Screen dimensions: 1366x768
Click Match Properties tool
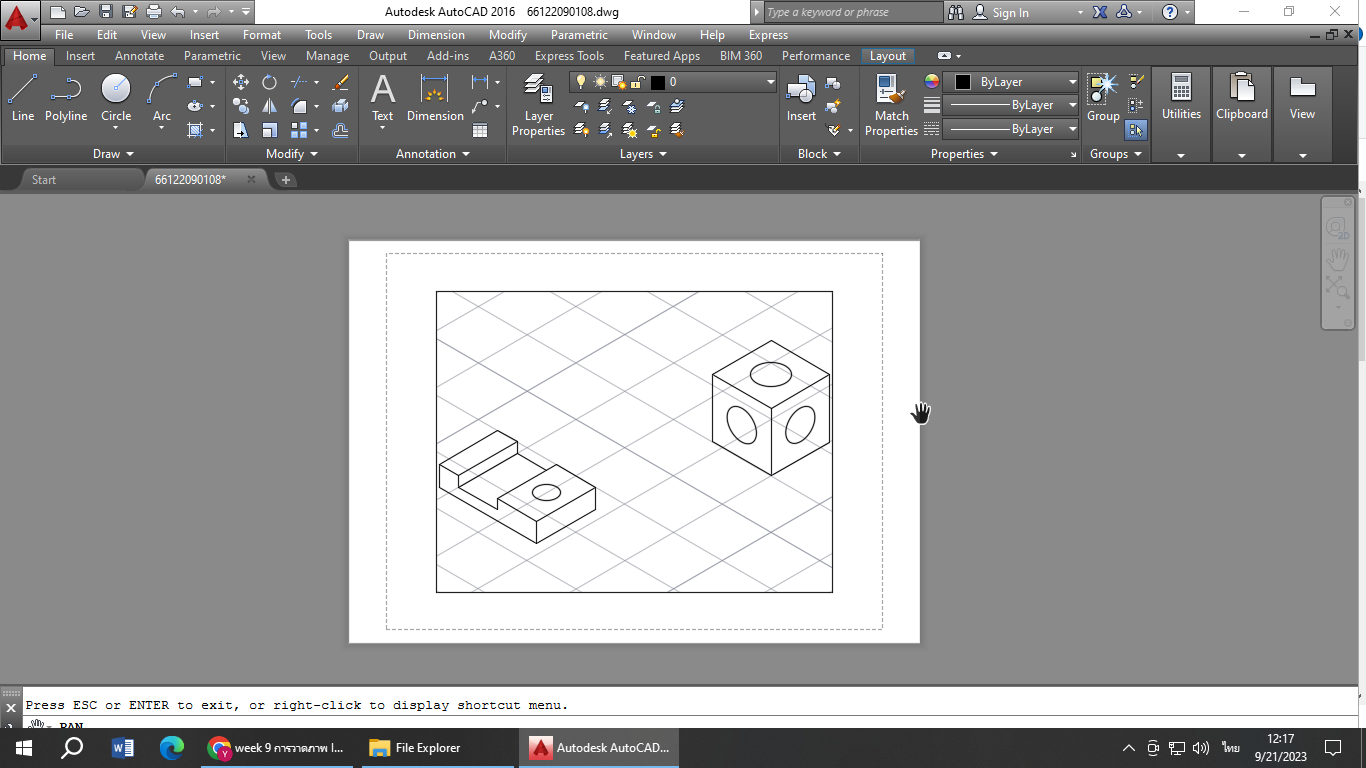pyautogui.click(x=891, y=105)
